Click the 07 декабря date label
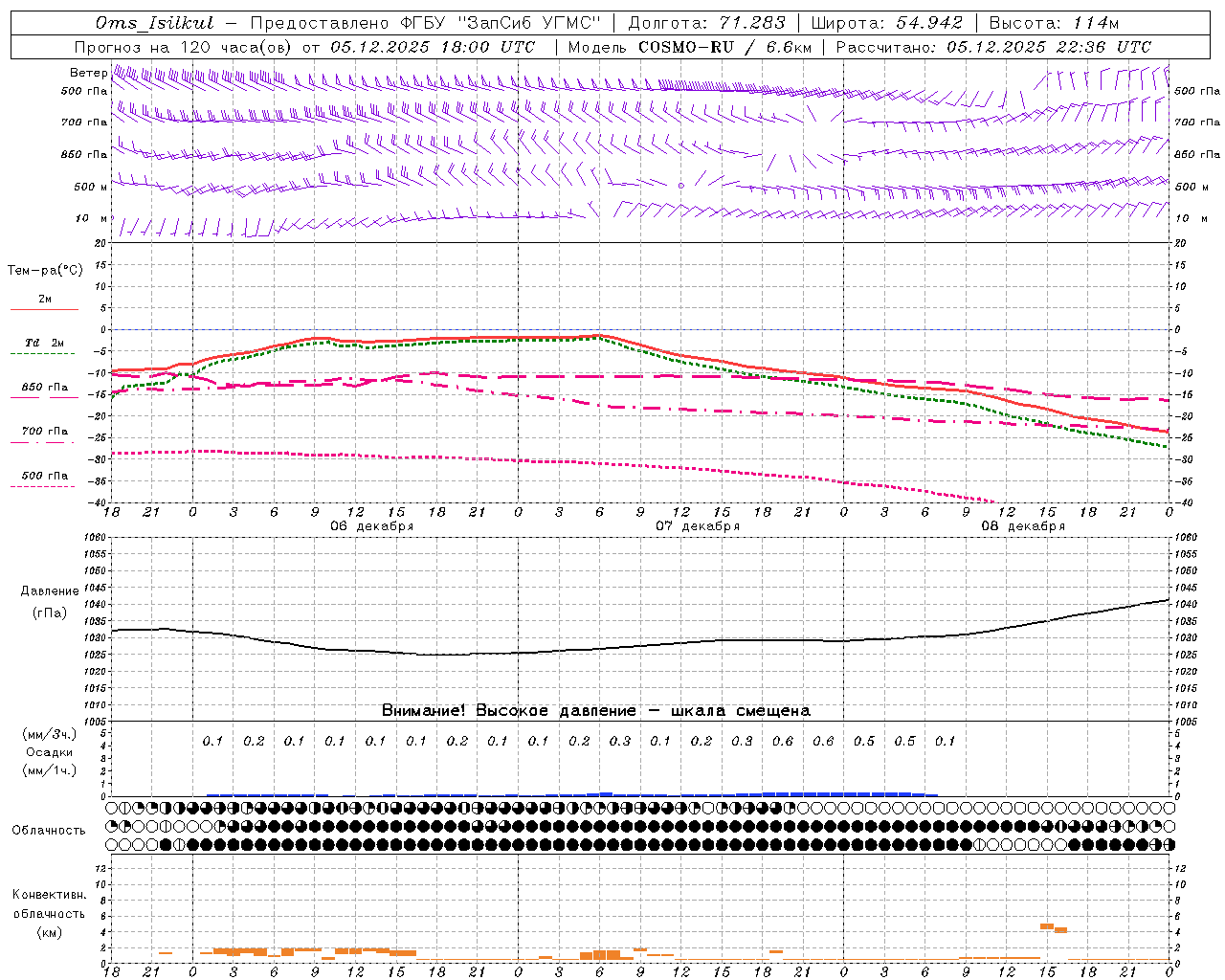This screenshot has width=1225, height=980. pyautogui.click(x=697, y=526)
